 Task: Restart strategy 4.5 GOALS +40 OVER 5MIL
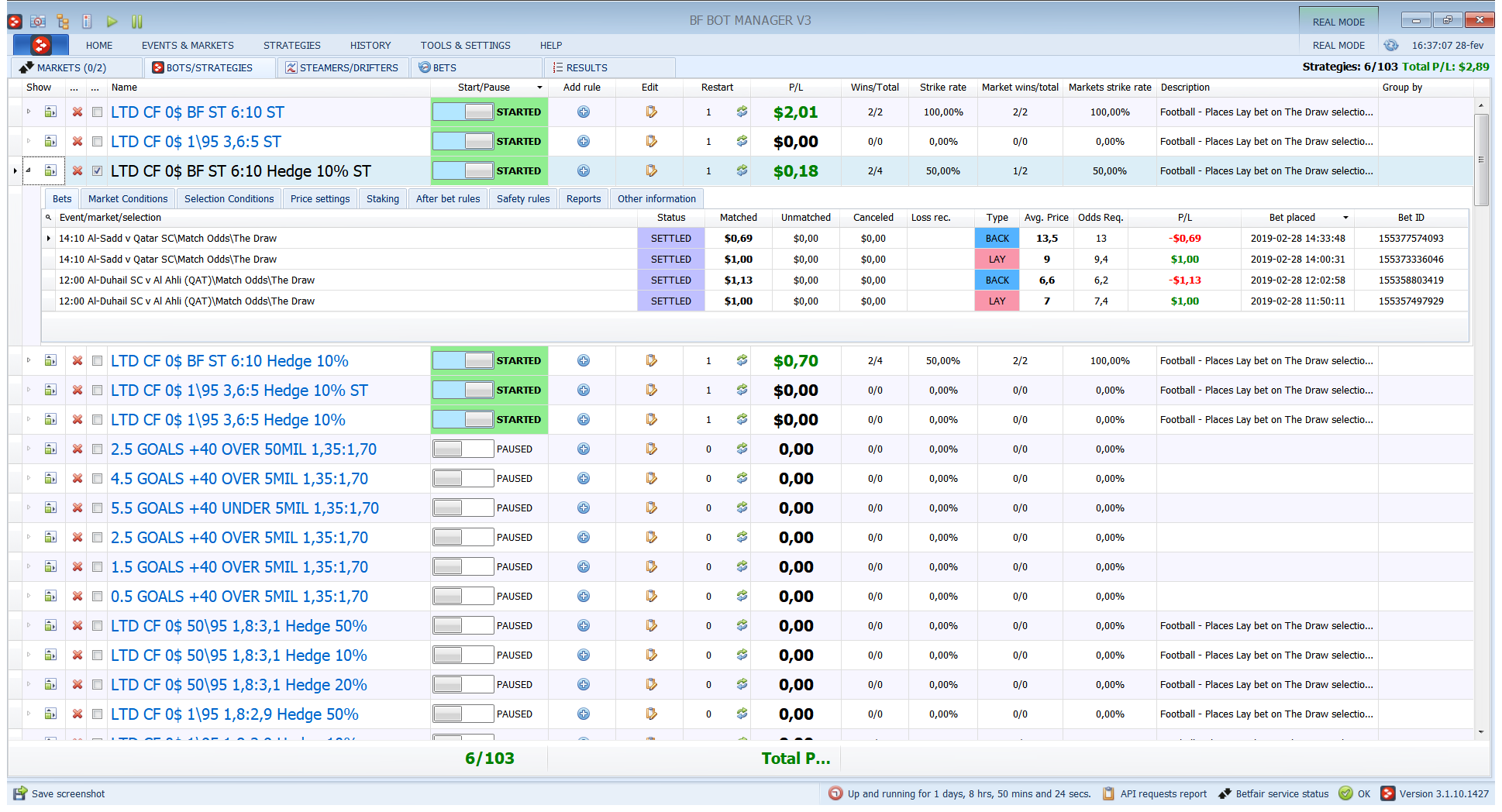[x=742, y=478]
